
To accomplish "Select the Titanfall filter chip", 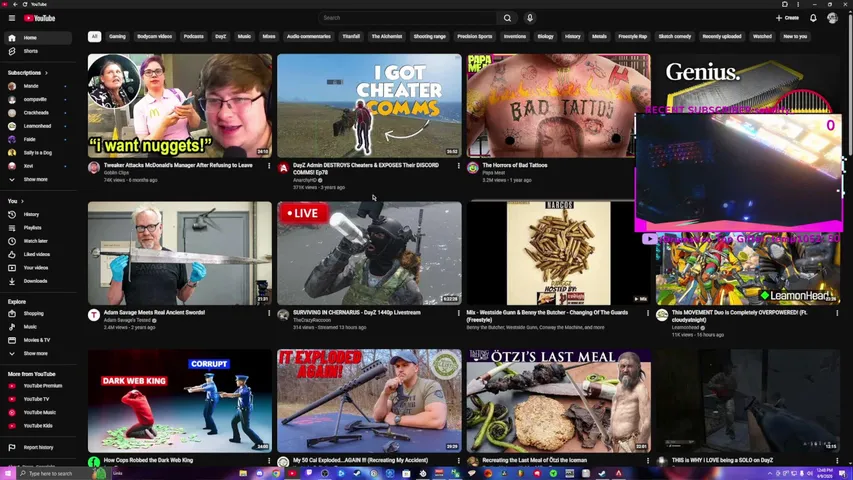I will [351, 36].
